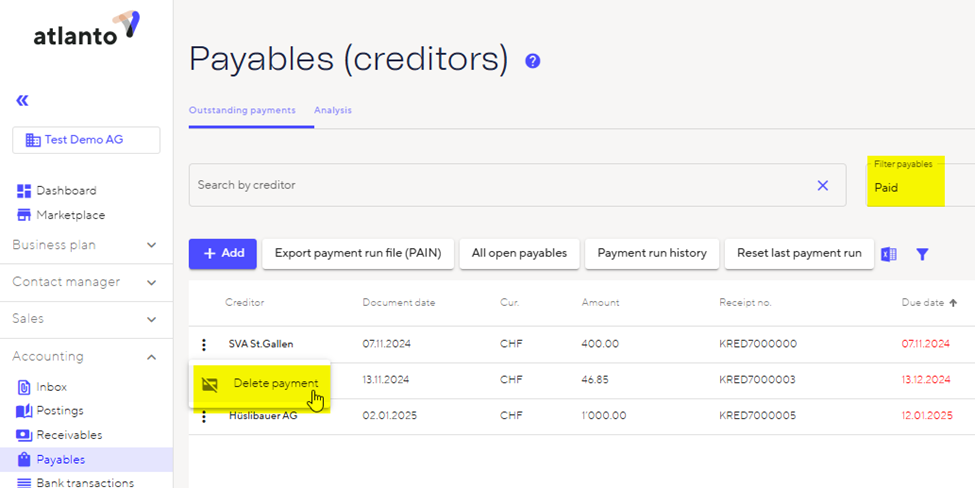Click the Dashboard sidebar icon
Screen dimensions: 975x488
point(24,191)
